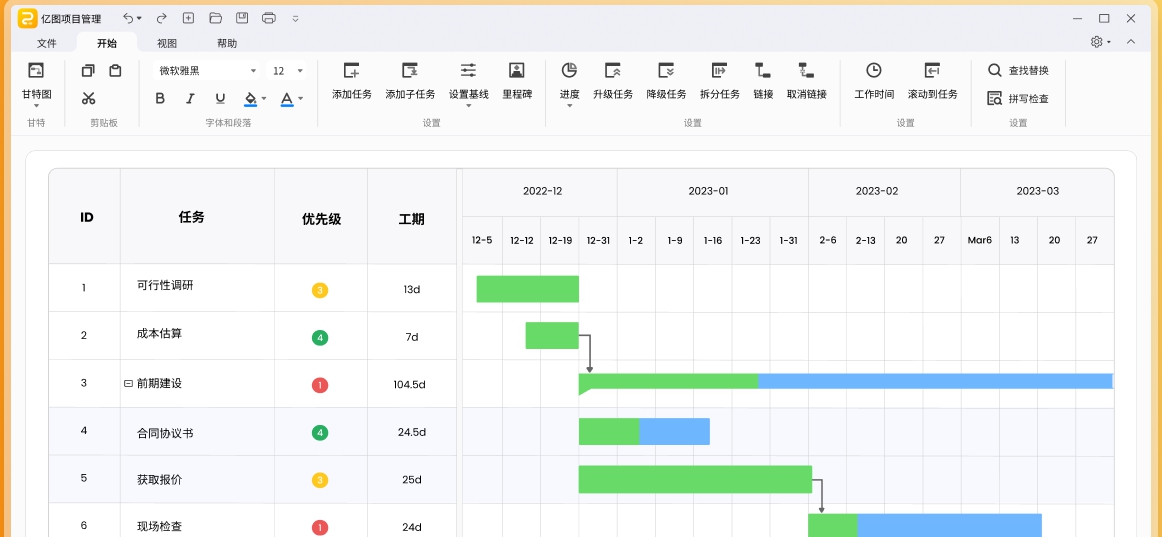Click 降级任务 demote task icon
This screenshot has height=537, width=1162.
pos(666,71)
